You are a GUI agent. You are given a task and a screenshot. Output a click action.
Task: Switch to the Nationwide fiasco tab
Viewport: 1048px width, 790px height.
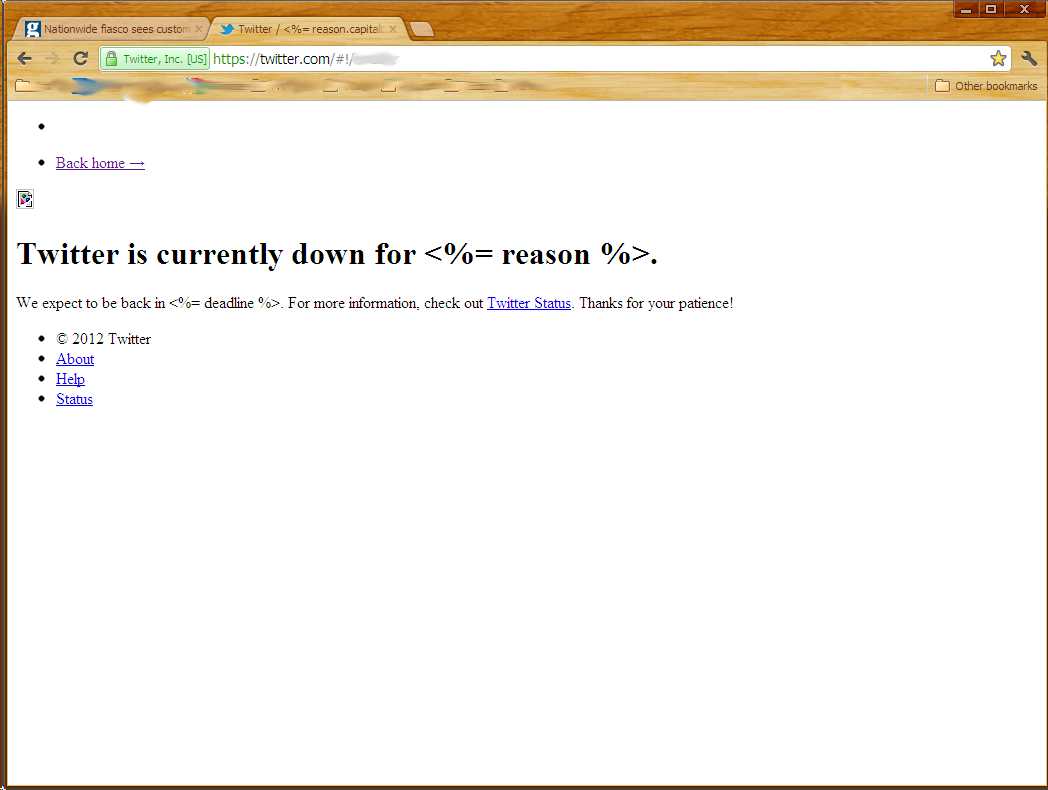(x=110, y=29)
